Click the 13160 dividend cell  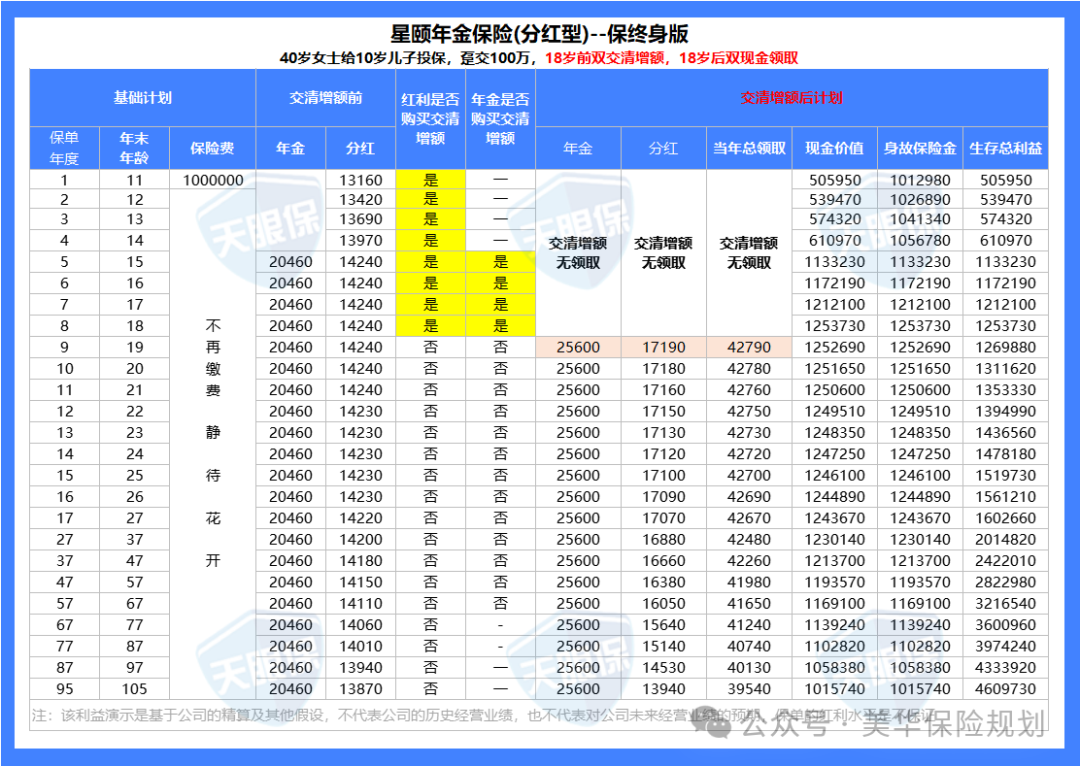coord(361,180)
